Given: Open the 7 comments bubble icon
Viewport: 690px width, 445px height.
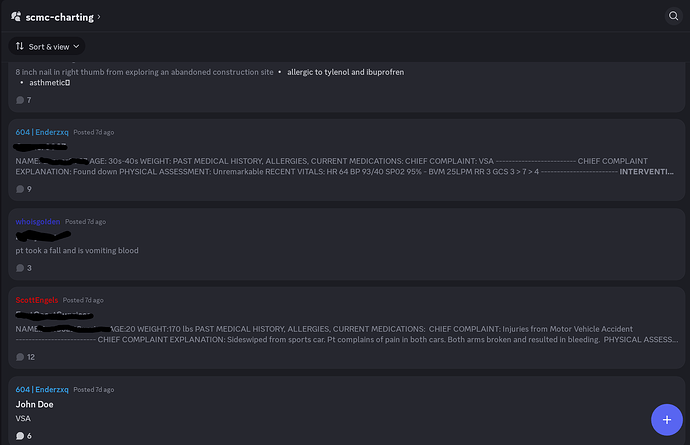Looking at the screenshot, I should click(20, 100).
